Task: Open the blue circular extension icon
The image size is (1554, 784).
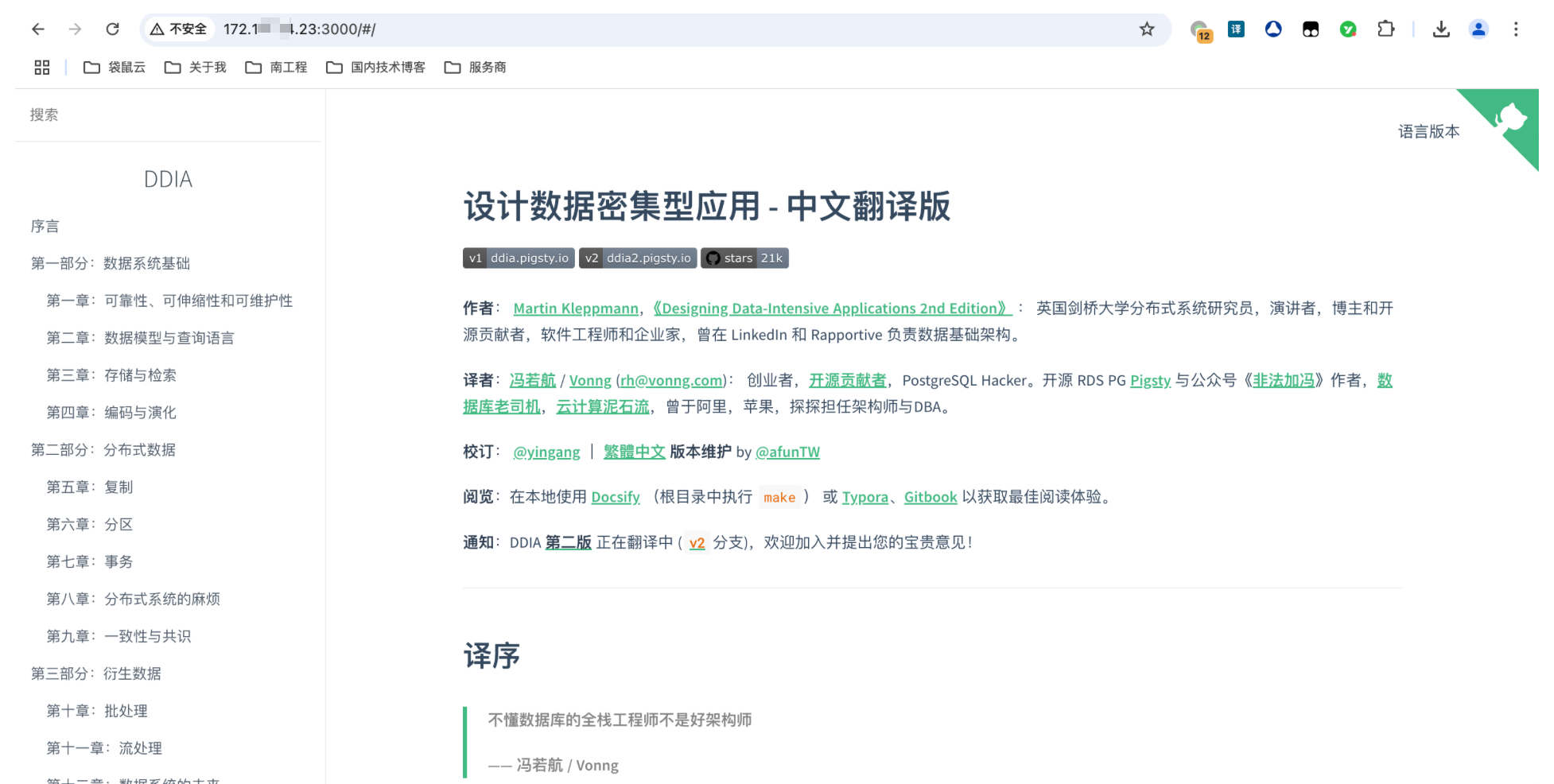Action: (x=1273, y=29)
